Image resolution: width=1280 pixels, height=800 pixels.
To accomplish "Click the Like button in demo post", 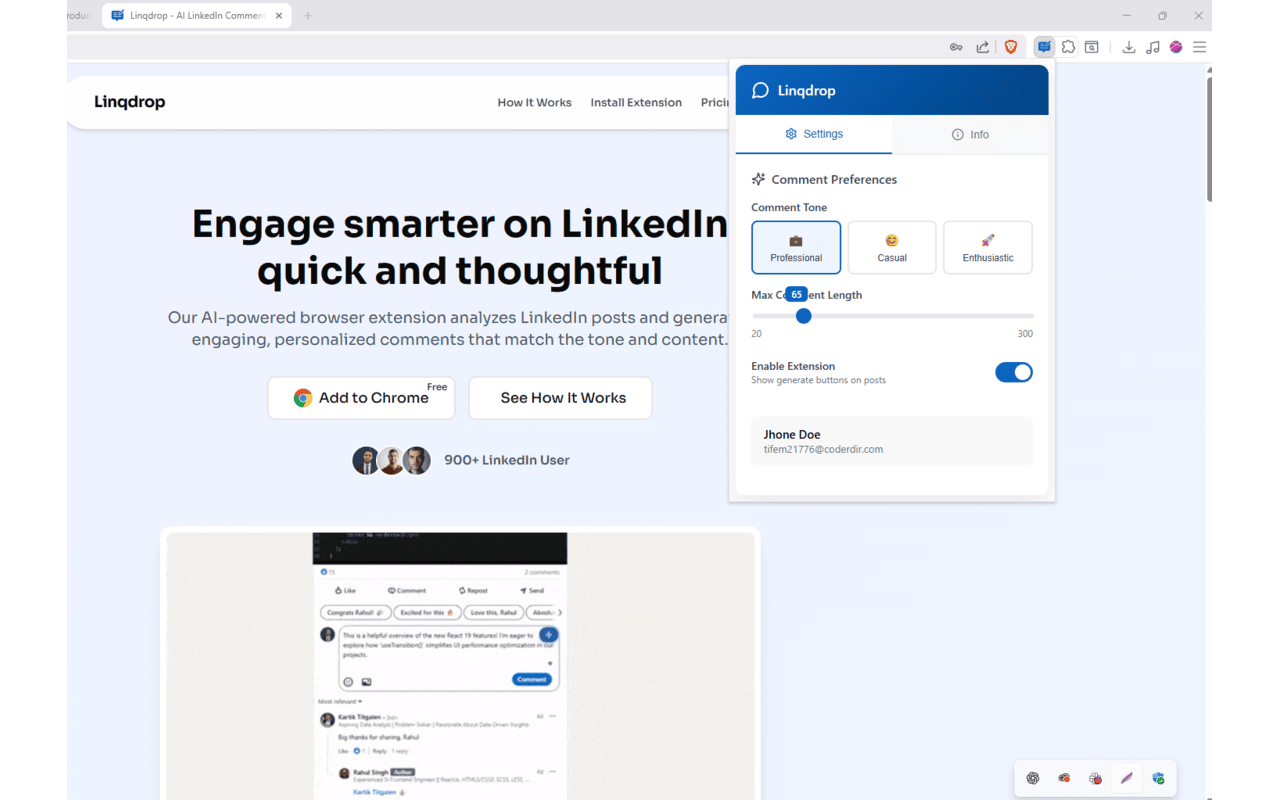I will [x=345, y=591].
